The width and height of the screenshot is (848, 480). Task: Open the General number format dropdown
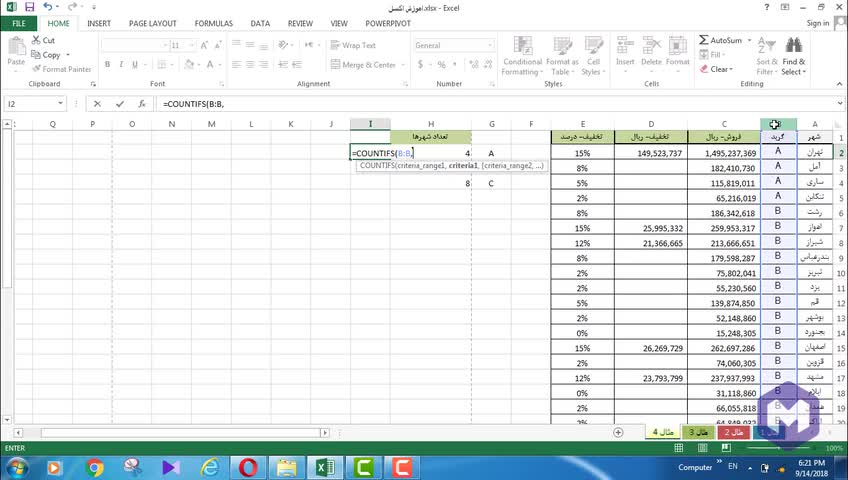tap(490, 45)
